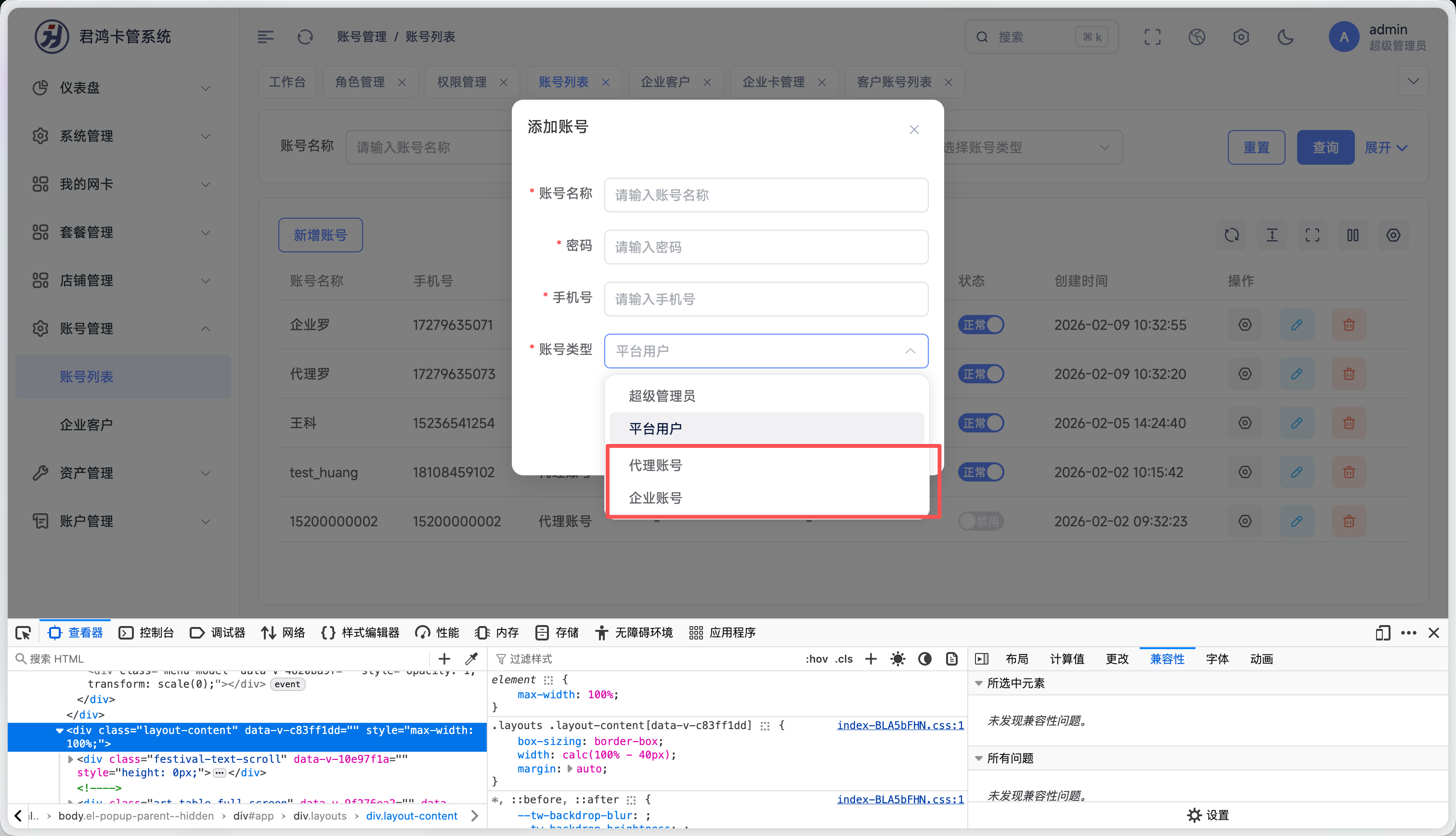
Task: Select 代理账号 from the account type dropdown
Action: [x=655, y=465]
